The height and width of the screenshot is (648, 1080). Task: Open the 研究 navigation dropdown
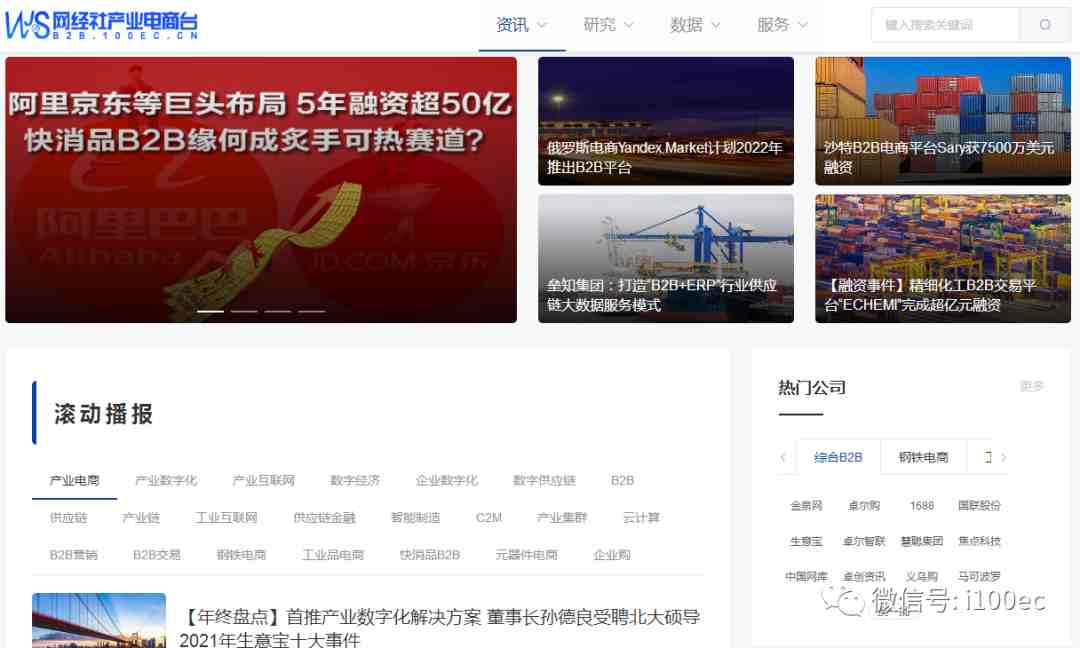coord(608,25)
